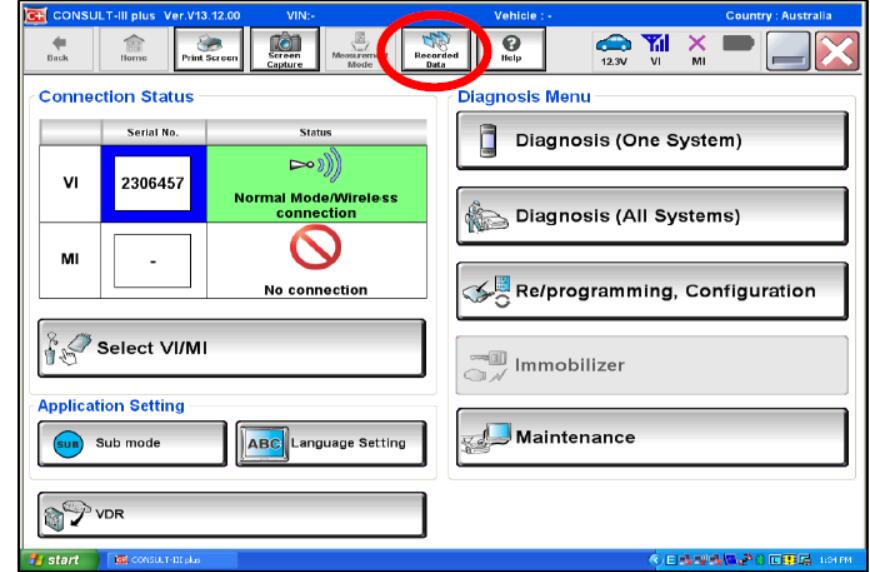Open the Maintenance menu
Image resolution: width=870 pixels, height=572 pixels.
pyautogui.click(x=652, y=438)
